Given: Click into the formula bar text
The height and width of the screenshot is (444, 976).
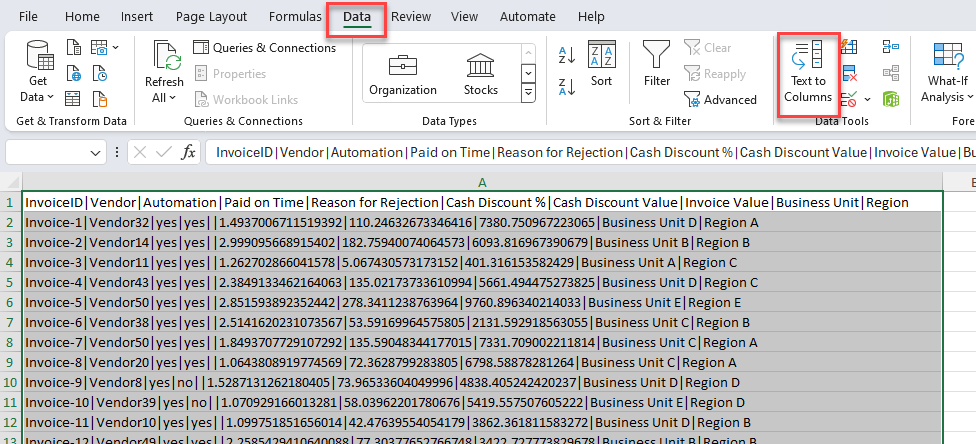Looking at the screenshot, I should 591,153.
